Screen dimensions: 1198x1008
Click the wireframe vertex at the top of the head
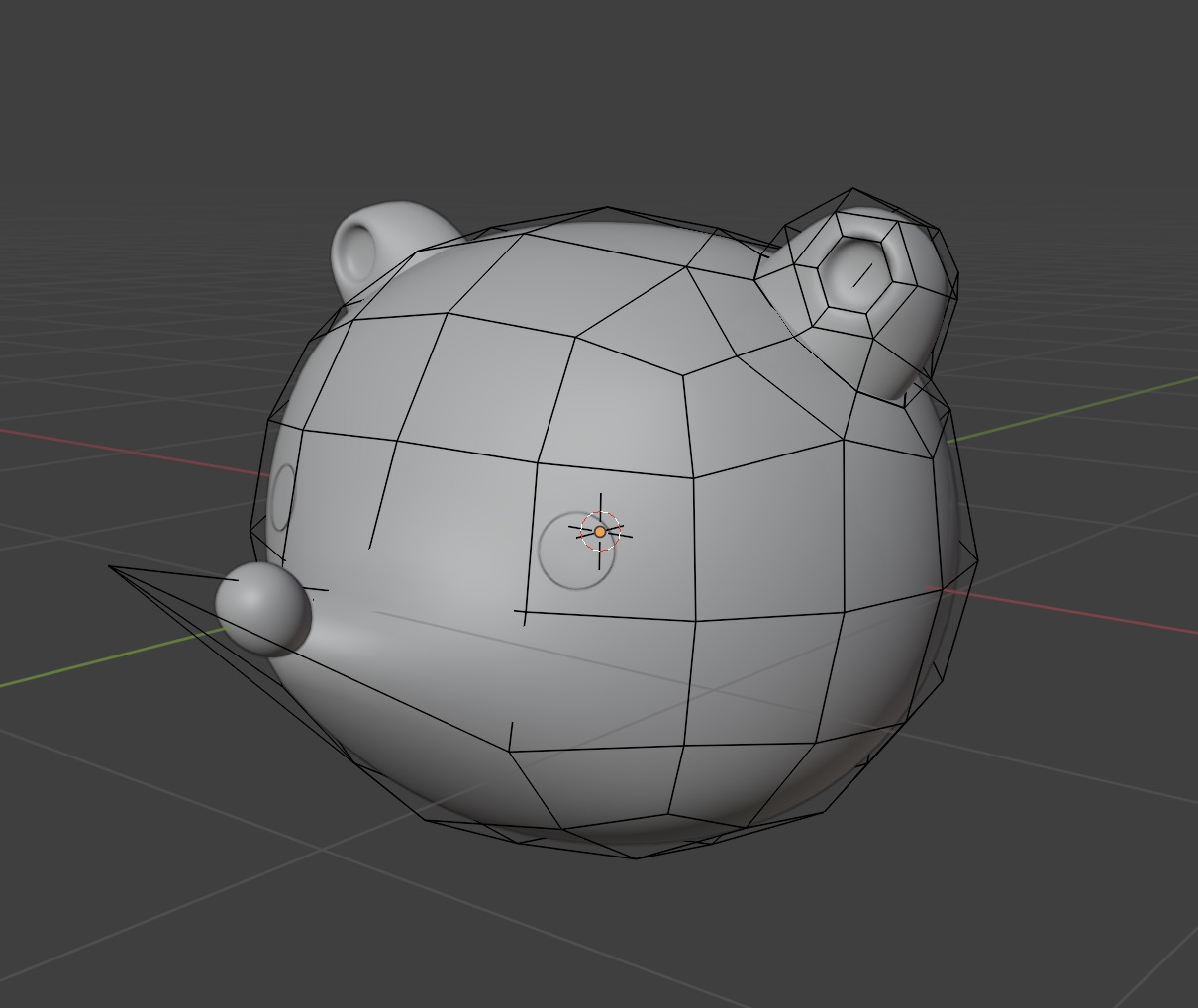[607, 208]
